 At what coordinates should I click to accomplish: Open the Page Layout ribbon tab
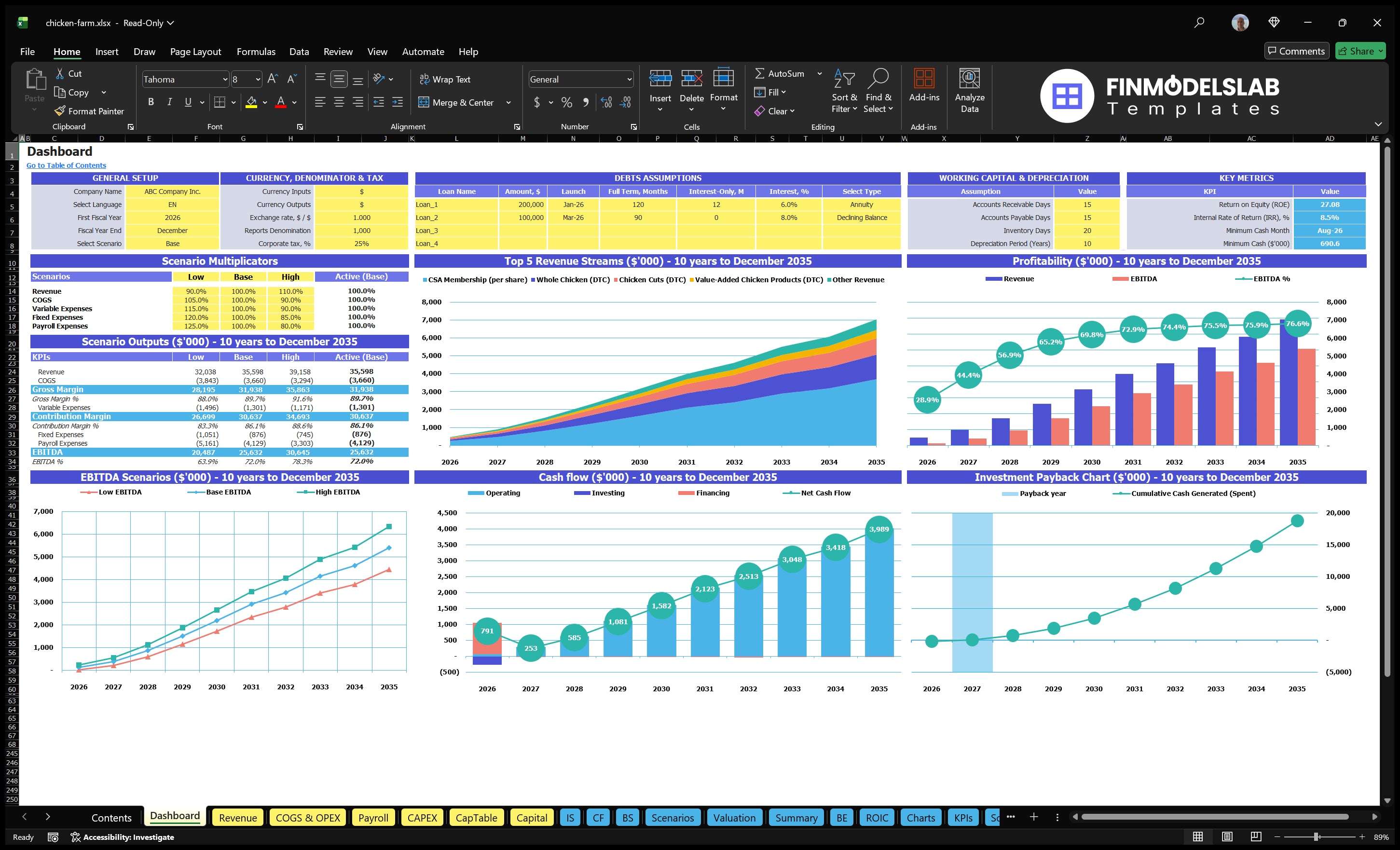(195, 52)
